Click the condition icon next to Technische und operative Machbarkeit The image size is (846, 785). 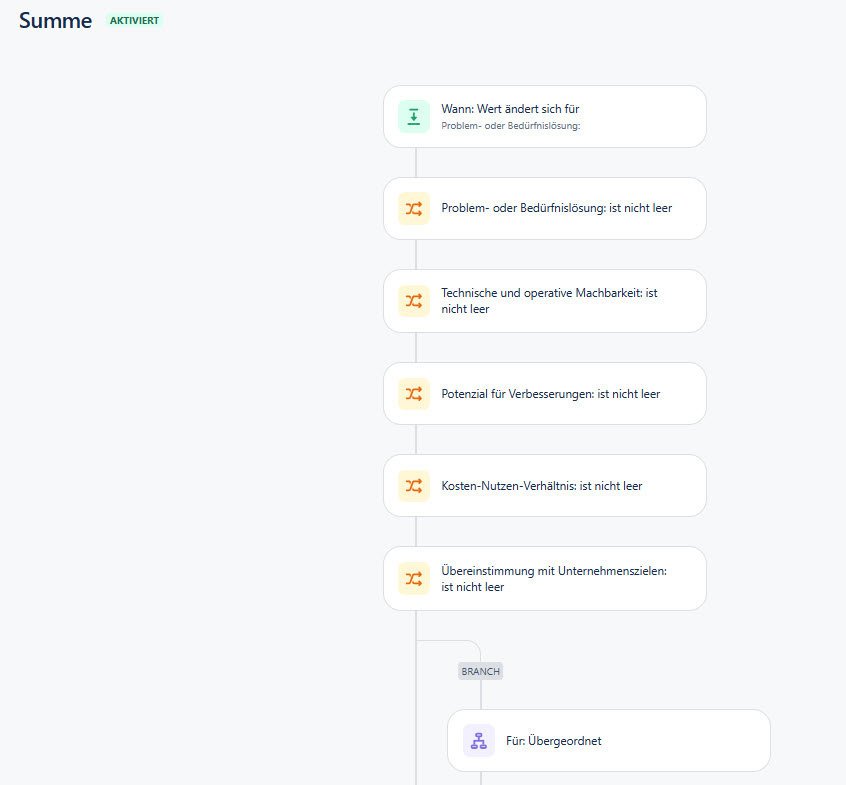click(414, 301)
